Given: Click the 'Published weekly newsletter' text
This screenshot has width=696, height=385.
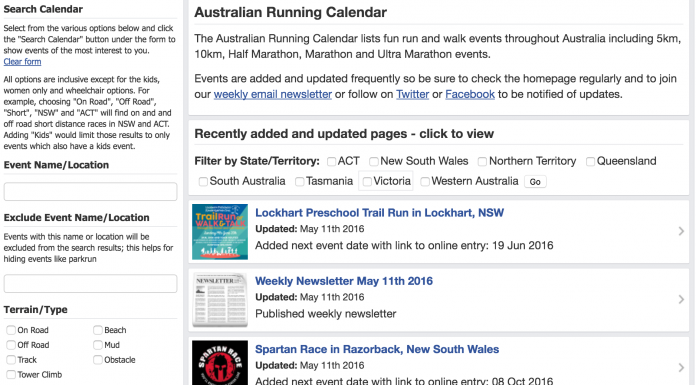Looking at the screenshot, I should tap(325, 314).
